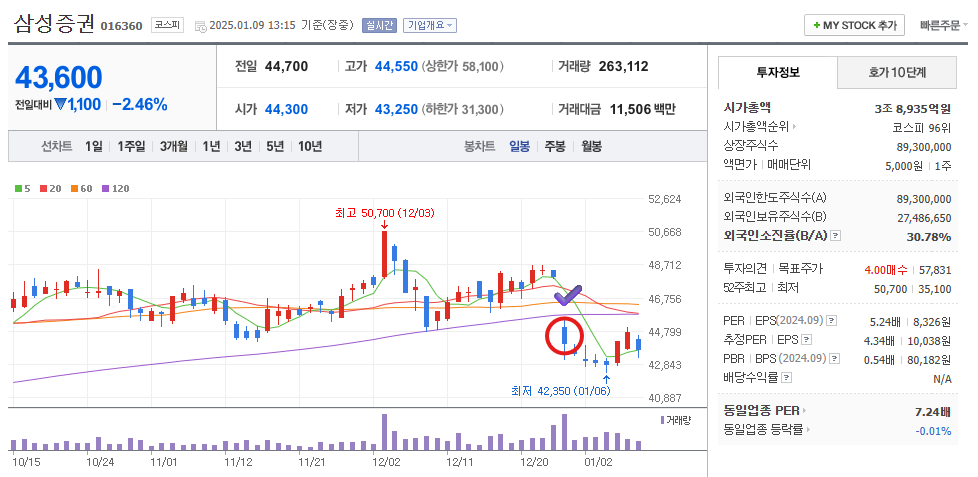Viewport: 978px width, 477px height.
Task: Select the 1일 line chart period
Action: click(94, 147)
